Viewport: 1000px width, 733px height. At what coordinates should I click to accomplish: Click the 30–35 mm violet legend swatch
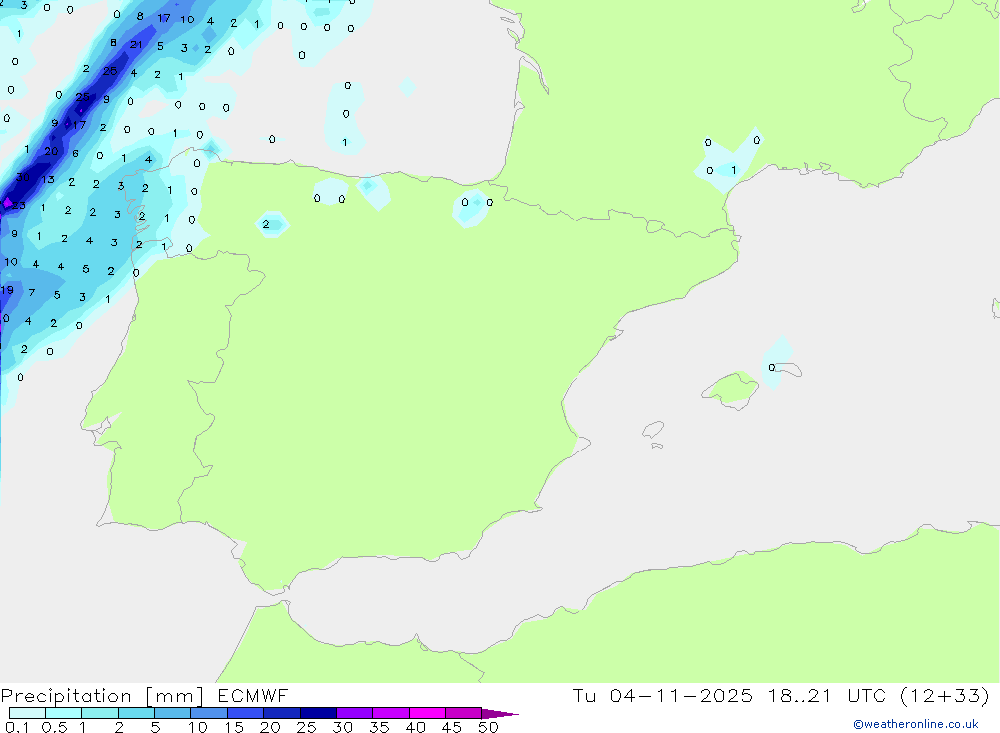click(354, 713)
